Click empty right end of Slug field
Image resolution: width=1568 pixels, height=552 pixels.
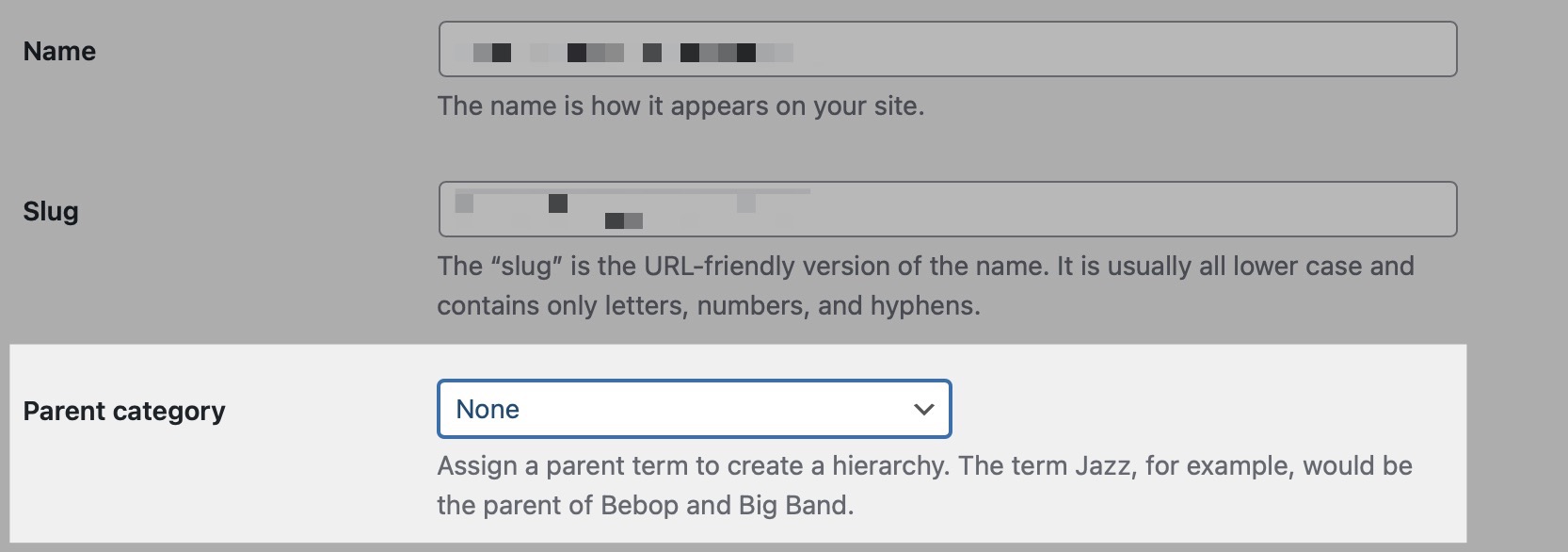1318,210
